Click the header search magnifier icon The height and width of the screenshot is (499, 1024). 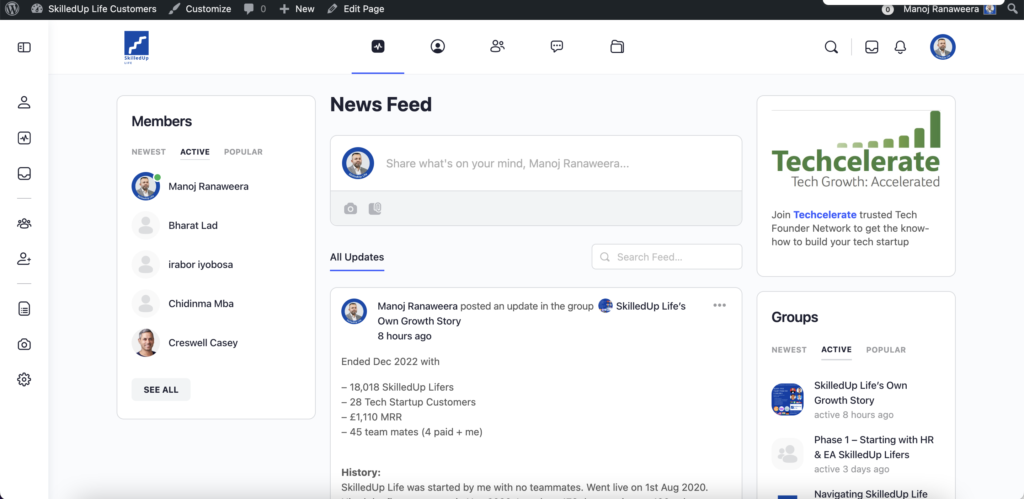click(831, 47)
